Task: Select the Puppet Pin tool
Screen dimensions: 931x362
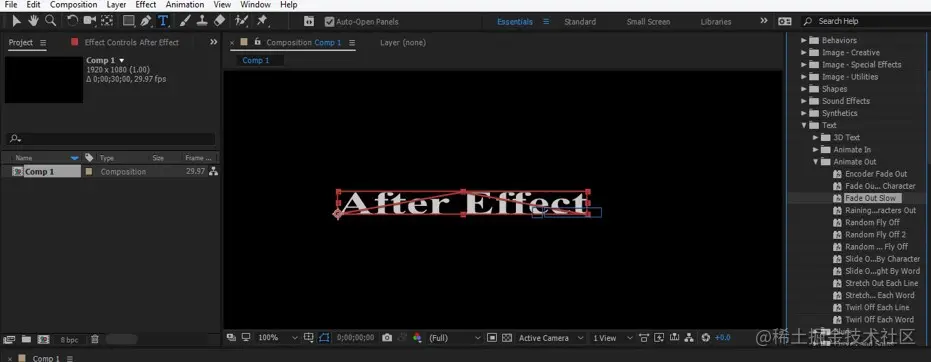Action: point(261,21)
